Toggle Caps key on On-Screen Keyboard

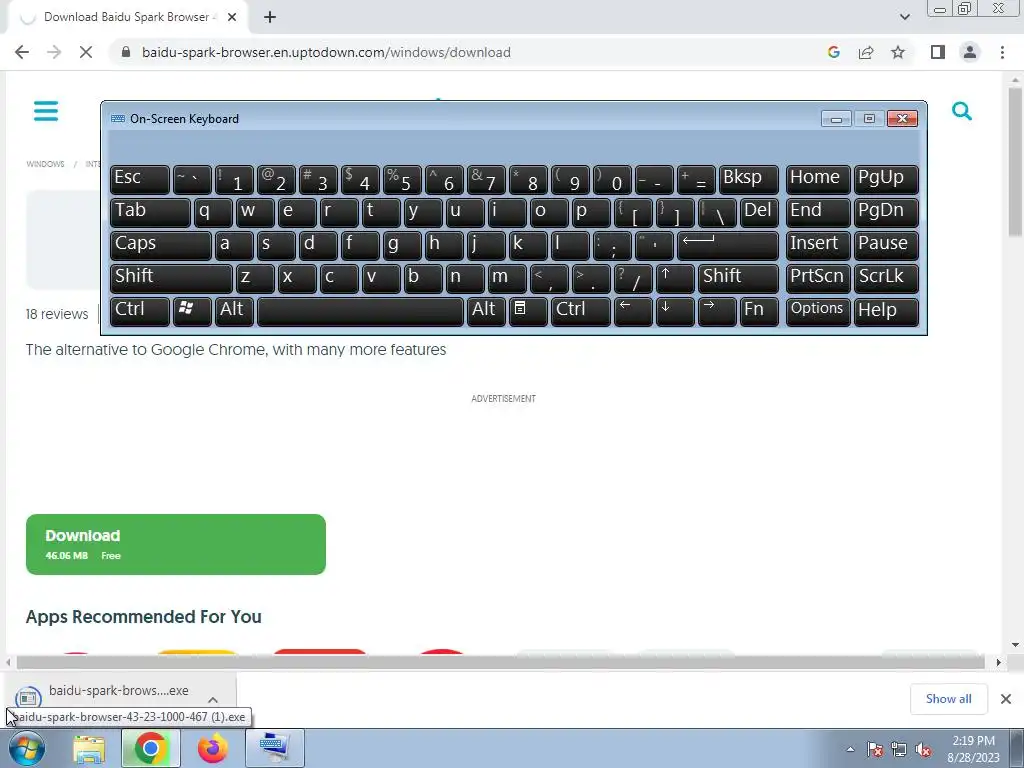tap(161, 245)
